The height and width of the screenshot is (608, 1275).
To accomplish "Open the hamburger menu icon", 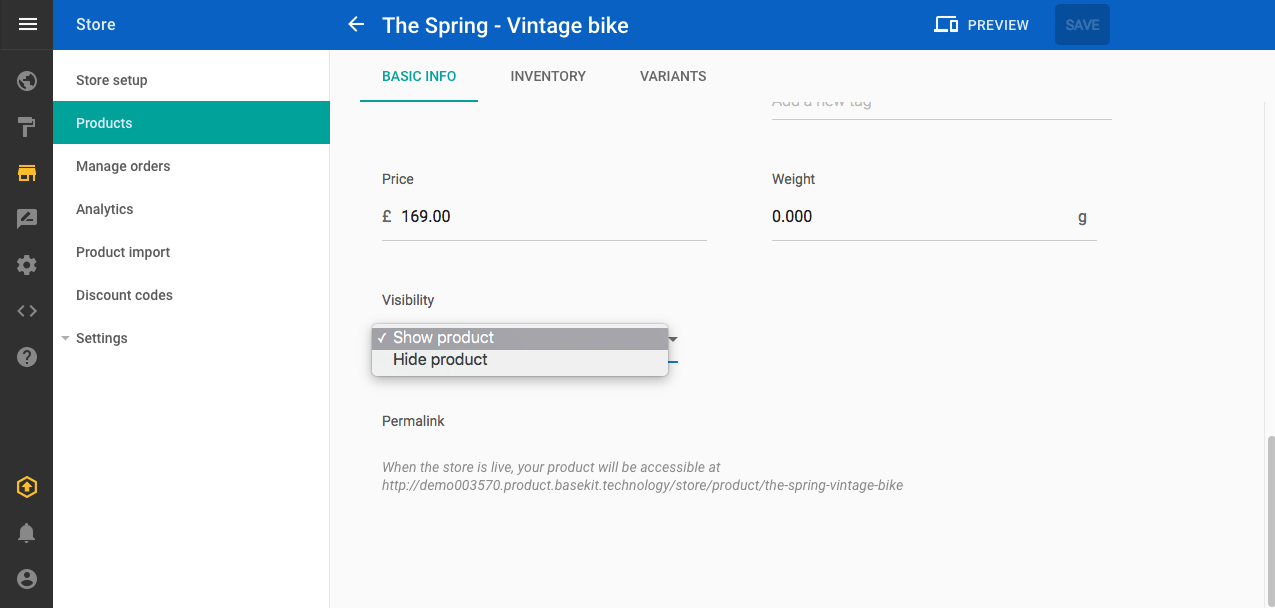I will coord(27,24).
